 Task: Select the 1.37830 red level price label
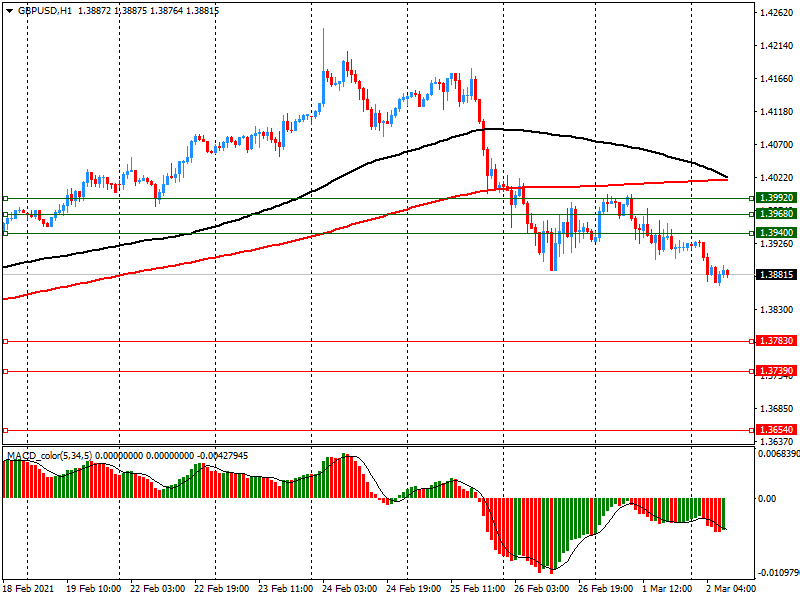tap(776, 341)
